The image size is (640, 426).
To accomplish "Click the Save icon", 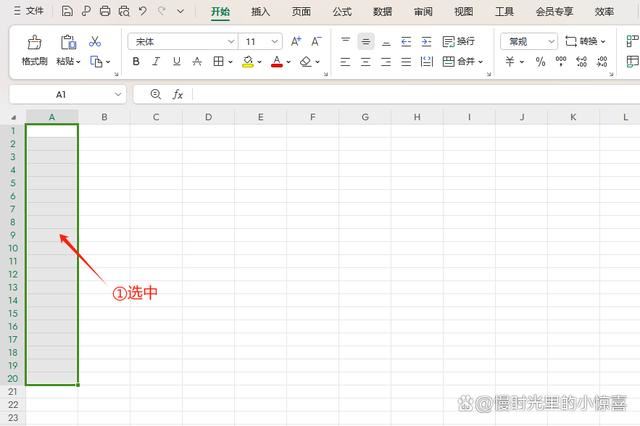I will [x=67, y=11].
